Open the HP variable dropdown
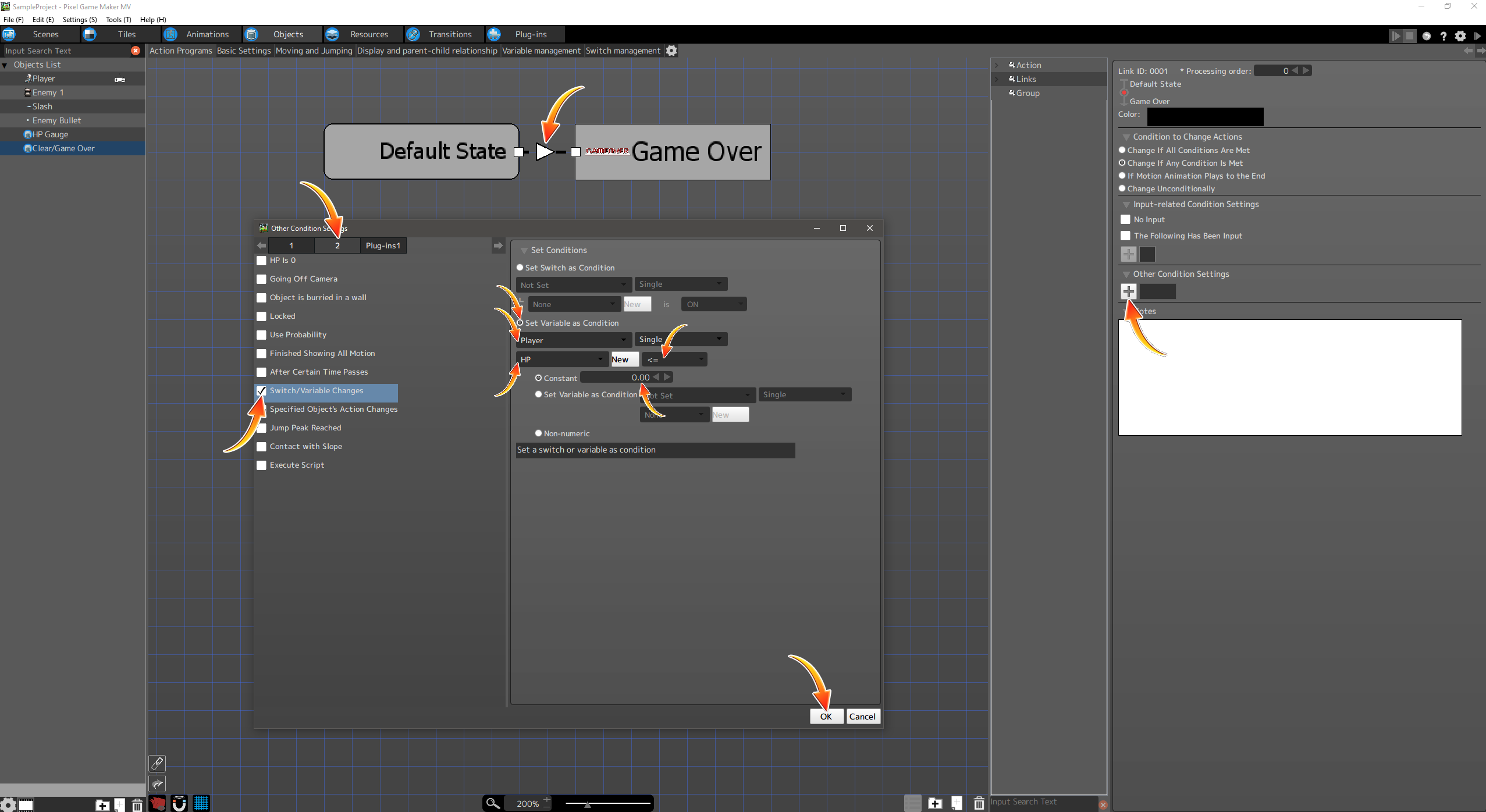Image resolution: width=1486 pixels, height=812 pixels. pos(561,359)
